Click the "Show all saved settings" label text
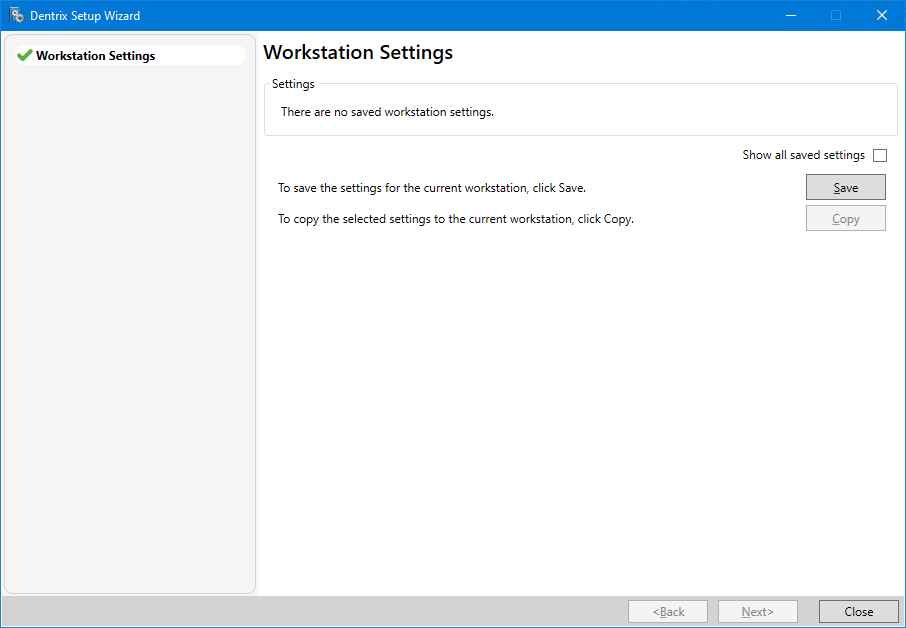 pyautogui.click(x=803, y=155)
